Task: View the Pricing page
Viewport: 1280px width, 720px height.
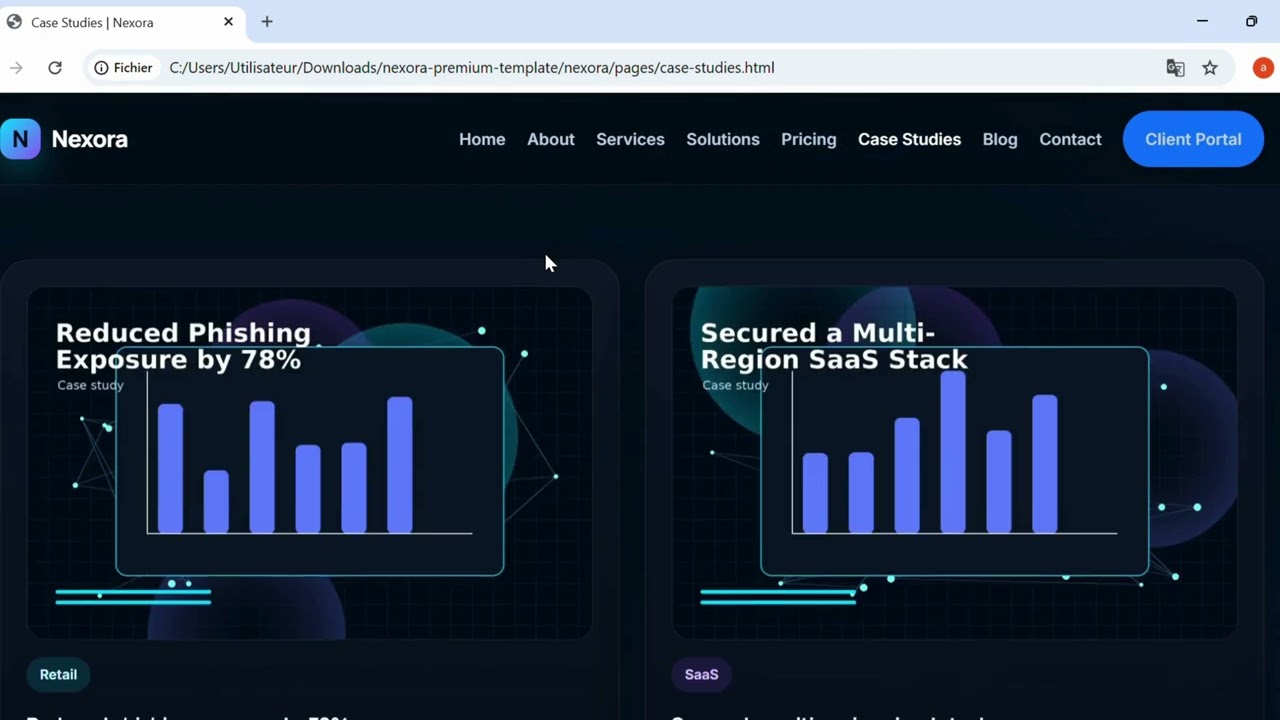Action: point(809,139)
